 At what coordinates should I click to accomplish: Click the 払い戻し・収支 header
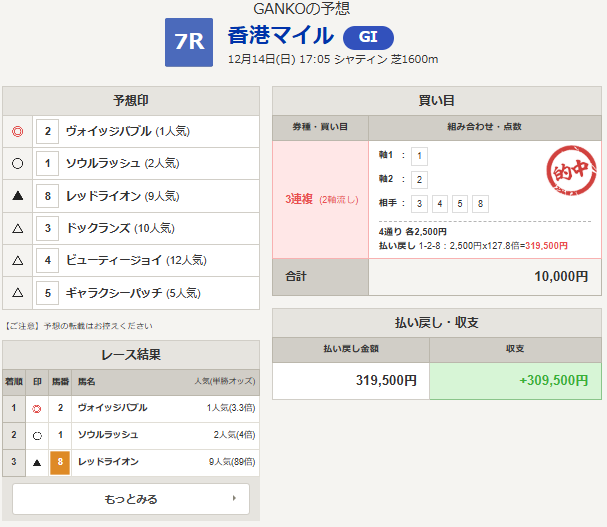pyautogui.click(x=437, y=323)
